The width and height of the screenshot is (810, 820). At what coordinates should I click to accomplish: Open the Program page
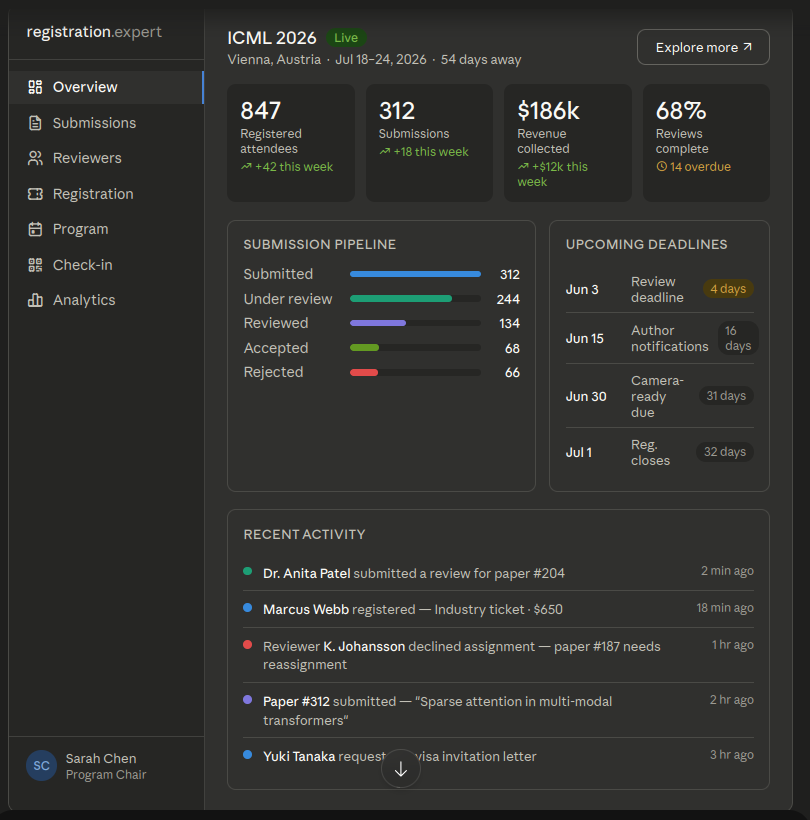106,229
